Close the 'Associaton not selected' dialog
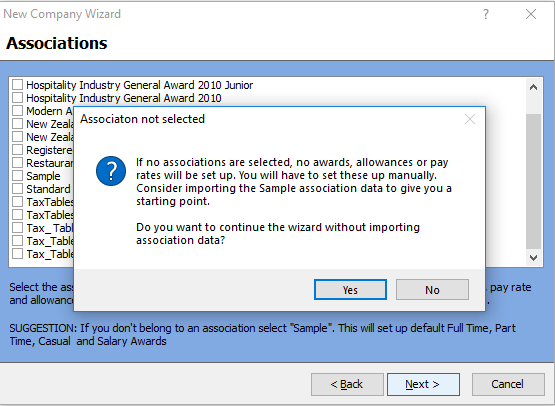 pos(470,119)
